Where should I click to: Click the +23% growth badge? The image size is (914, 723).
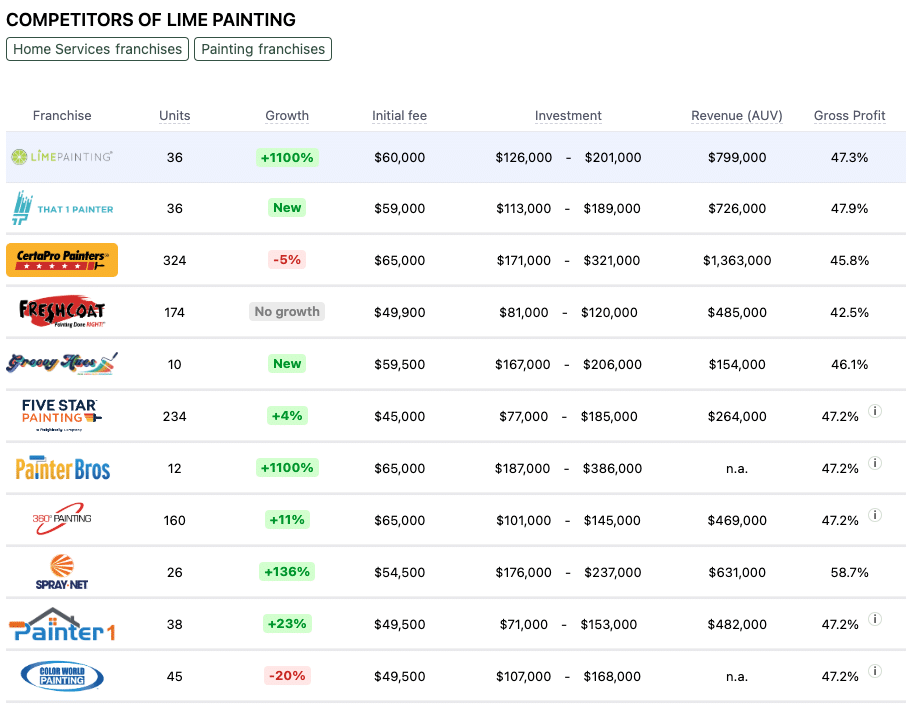coord(287,623)
